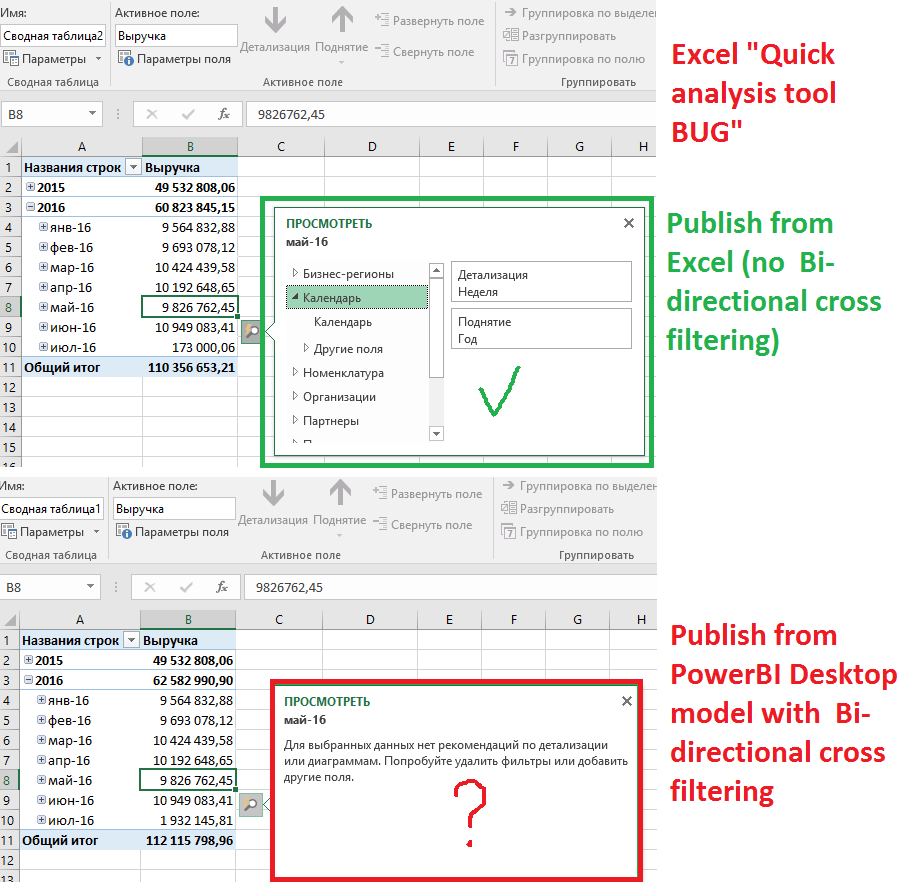This screenshot has height=882, width=900.
Task: Click Развернуть поле in top ribbon
Action: click(x=429, y=21)
